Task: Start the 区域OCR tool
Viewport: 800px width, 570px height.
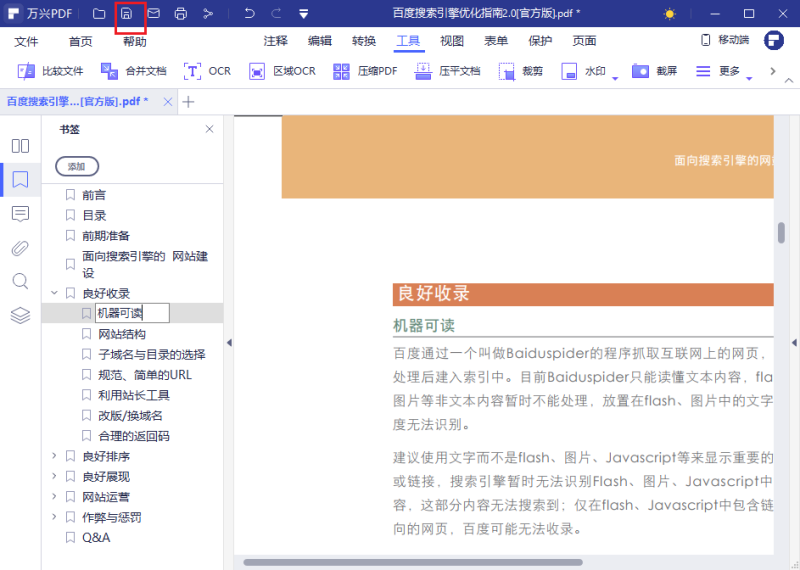Action: (282, 71)
